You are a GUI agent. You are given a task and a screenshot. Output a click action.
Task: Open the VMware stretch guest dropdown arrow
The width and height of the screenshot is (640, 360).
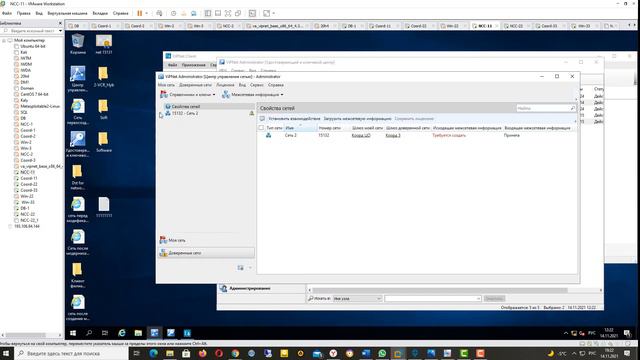273,13
